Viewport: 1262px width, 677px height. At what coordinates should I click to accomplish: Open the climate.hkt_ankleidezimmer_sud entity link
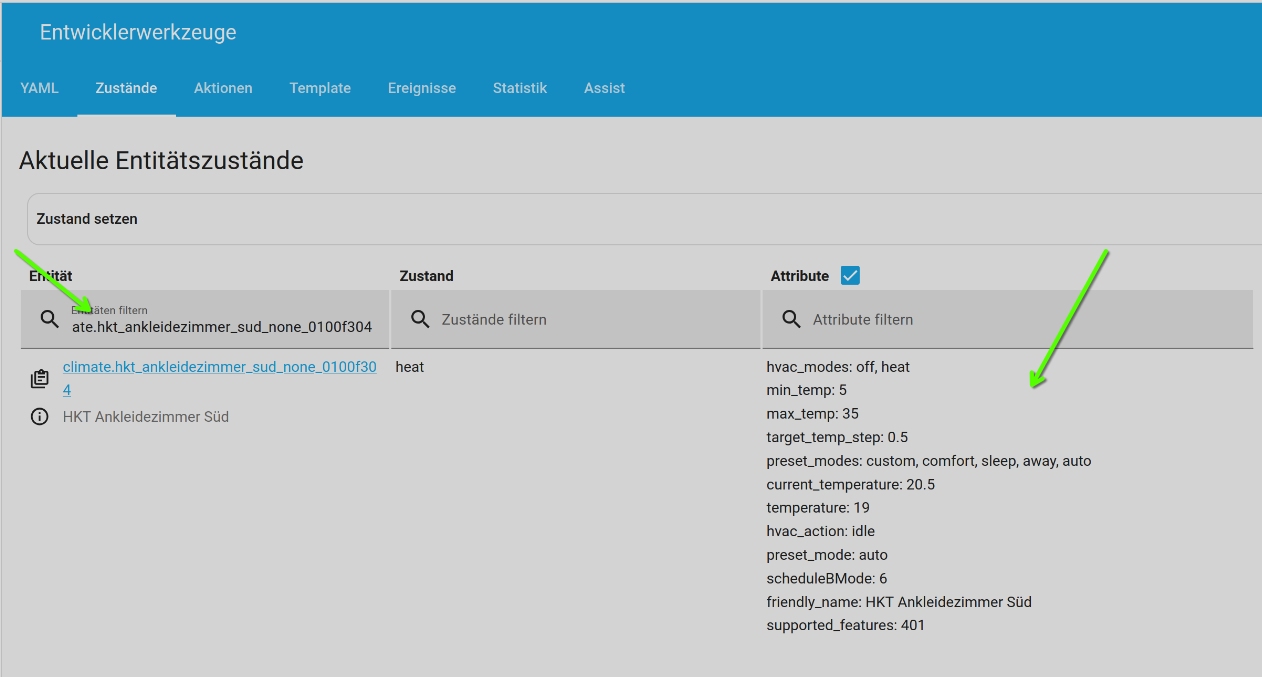[219, 368]
